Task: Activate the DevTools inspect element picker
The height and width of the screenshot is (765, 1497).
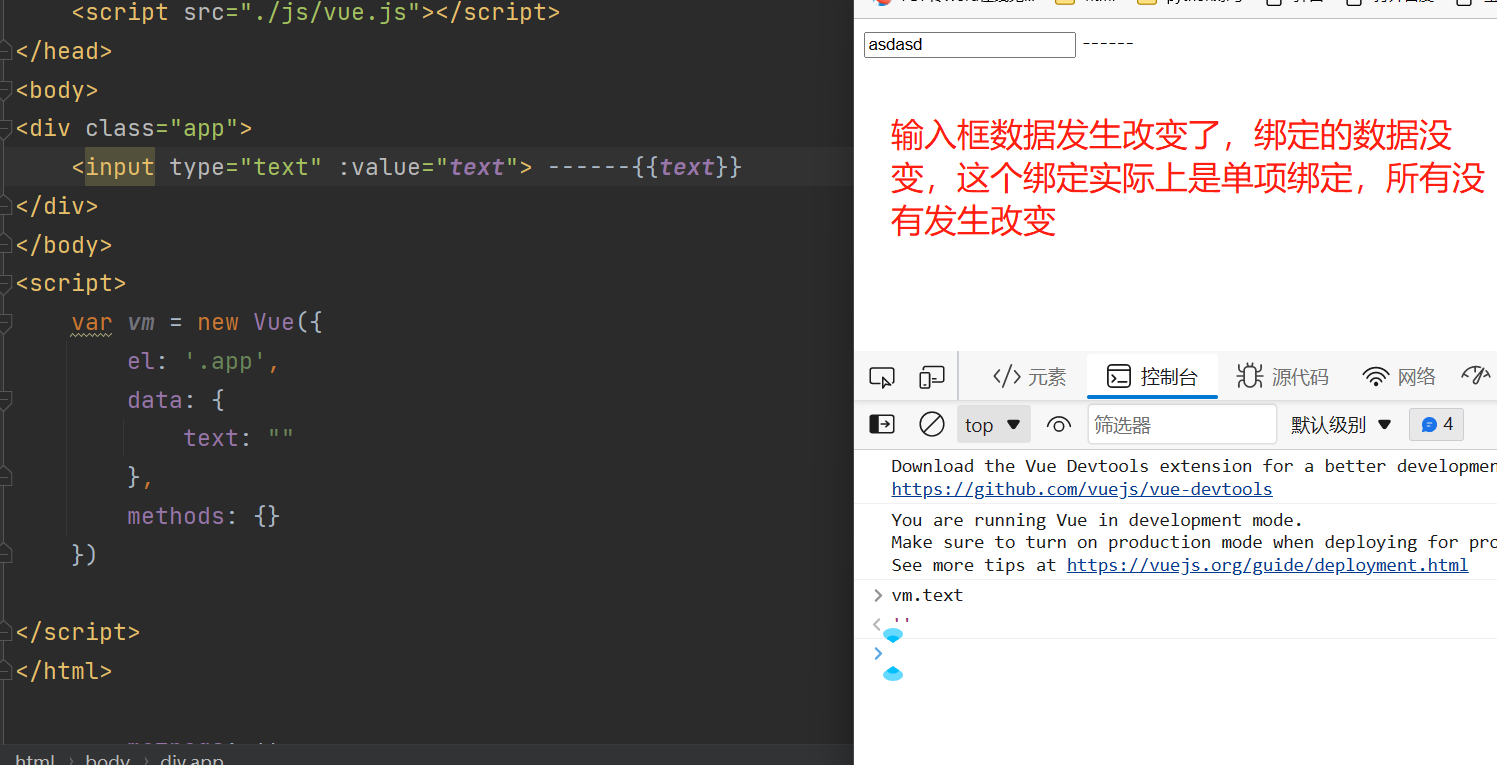Action: (881, 377)
